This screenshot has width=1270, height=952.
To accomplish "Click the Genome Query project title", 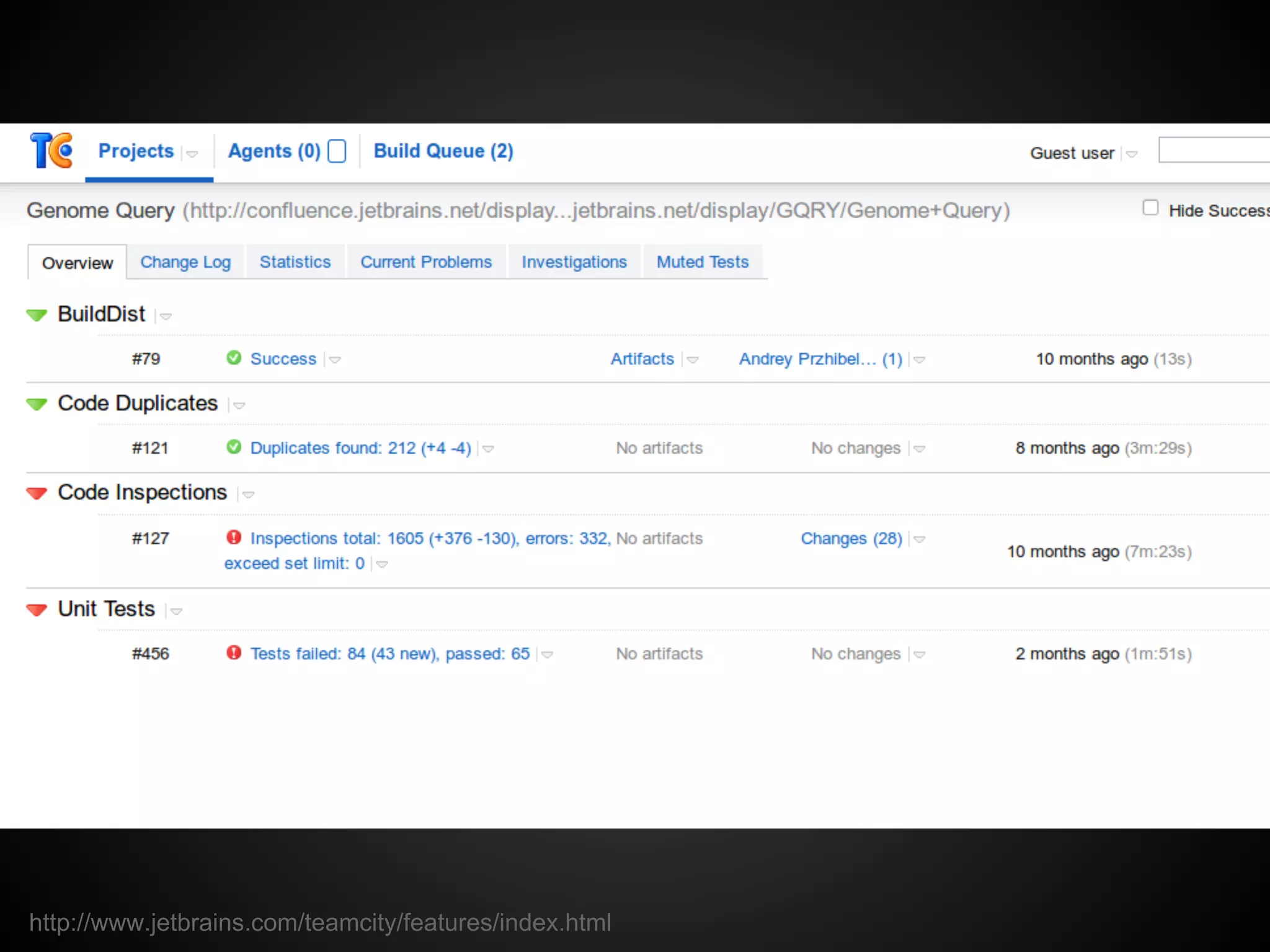I will click(101, 211).
